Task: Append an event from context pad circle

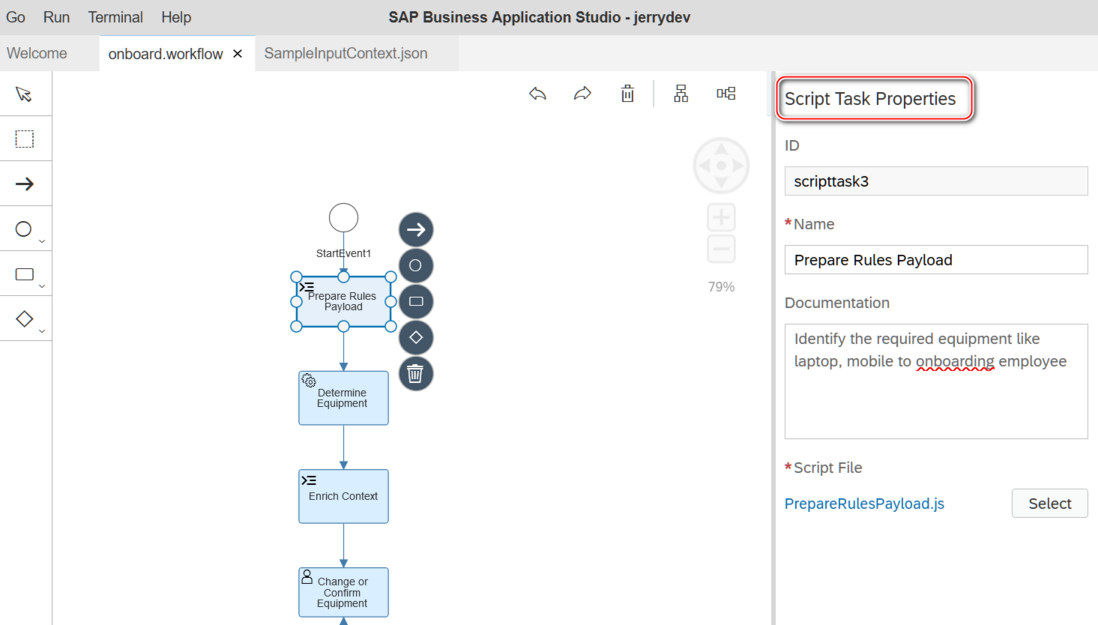Action: (416, 266)
